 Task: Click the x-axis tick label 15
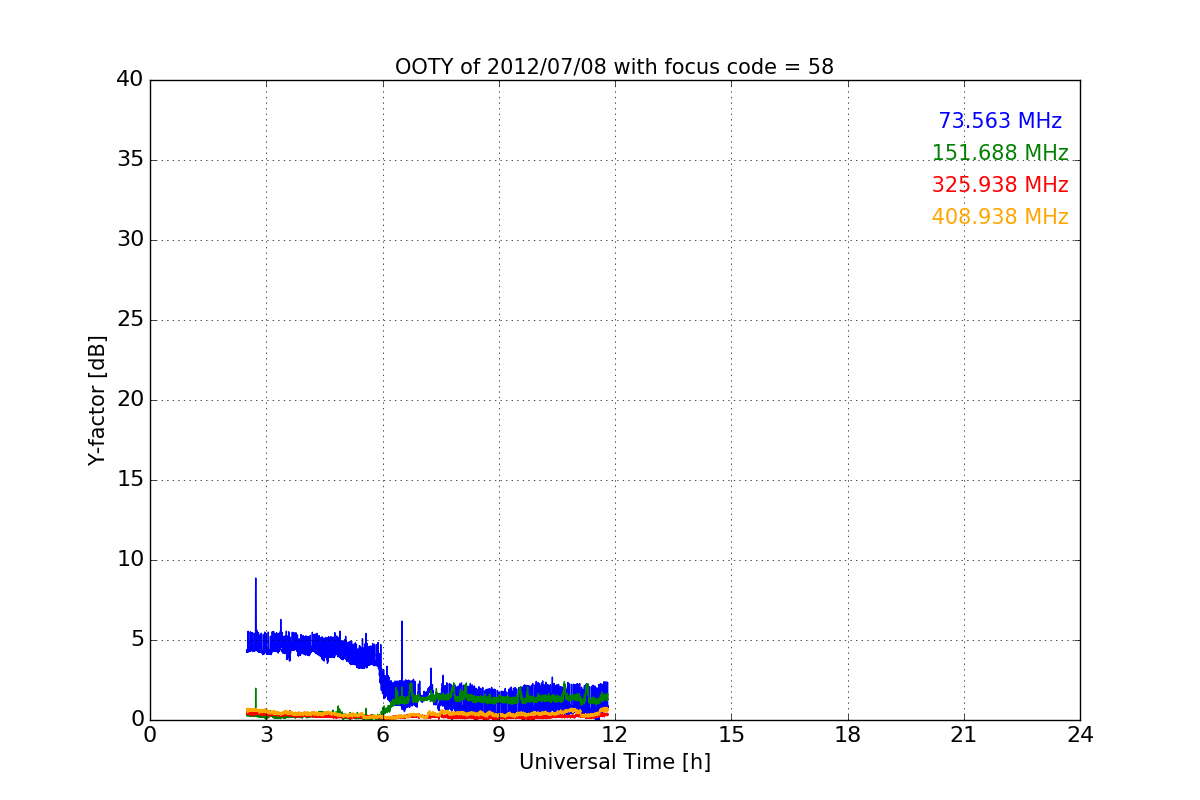coord(731,734)
